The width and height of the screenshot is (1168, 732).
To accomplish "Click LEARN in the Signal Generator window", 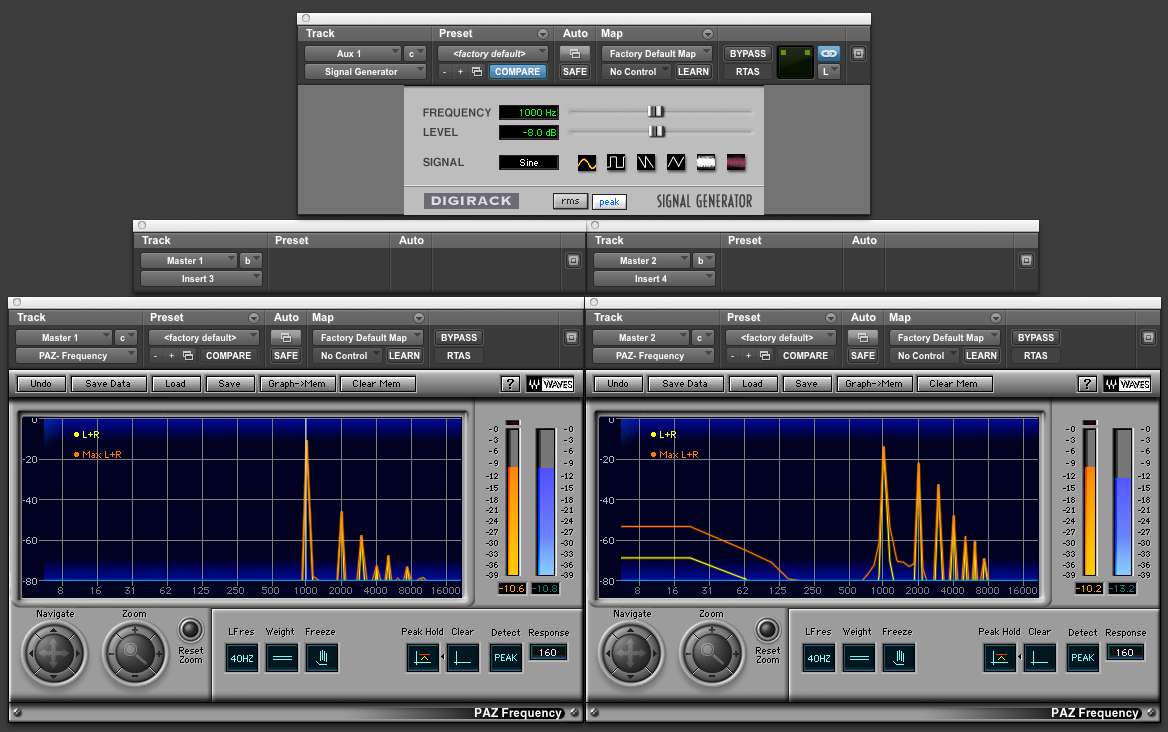I will click(693, 71).
